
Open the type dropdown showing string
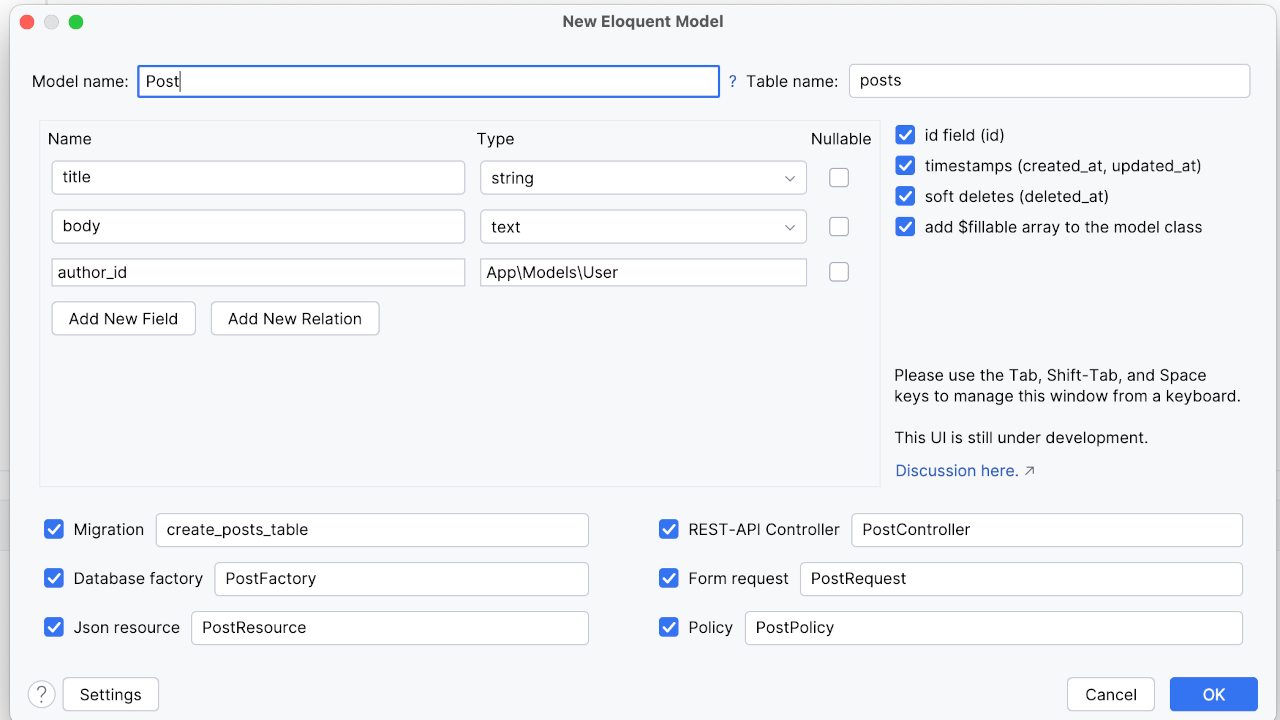[x=643, y=178]
